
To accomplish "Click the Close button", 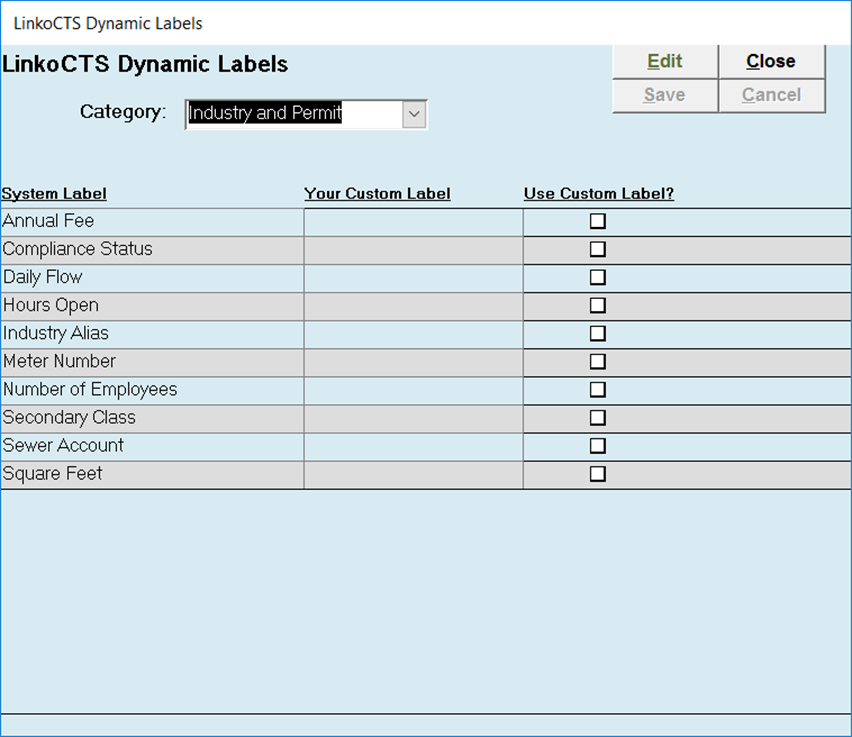I will pyautogui.click(x=772, y=61).
